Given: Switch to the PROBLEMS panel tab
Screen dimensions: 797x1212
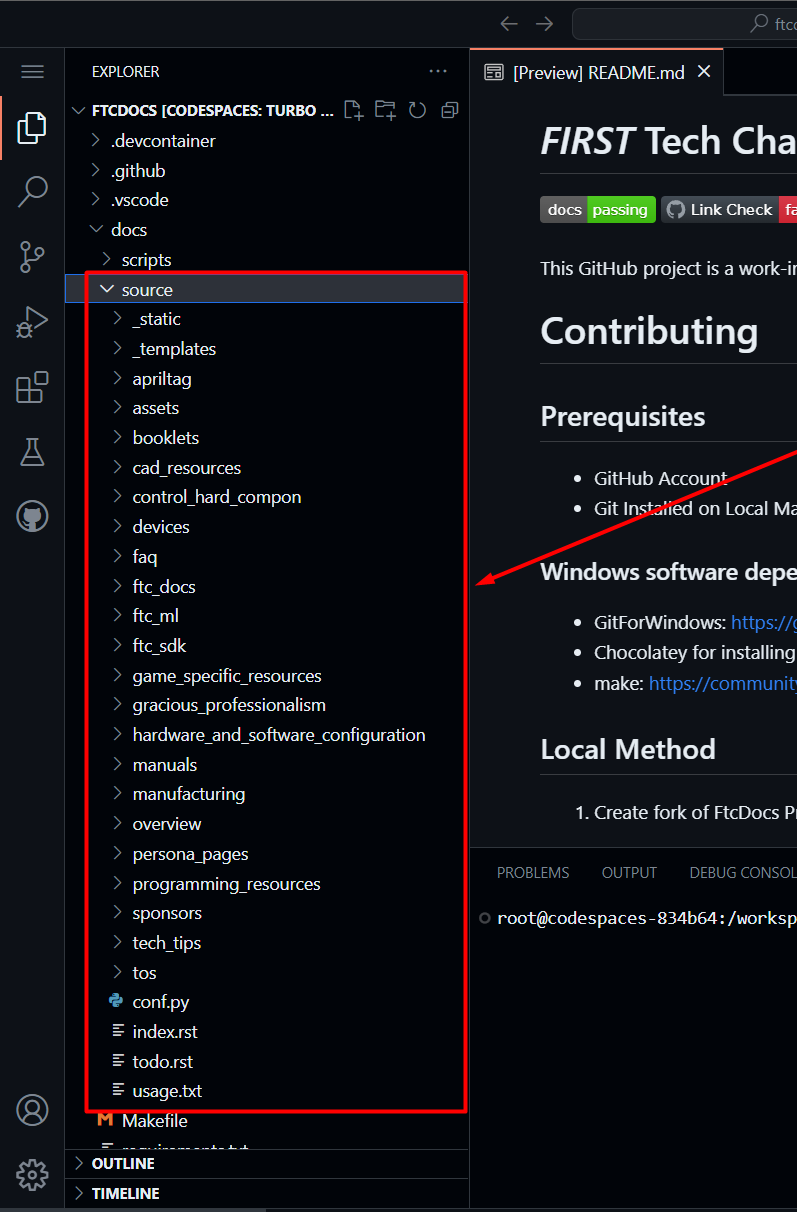Looking at the screenshot, I should (x=533, y=873).
